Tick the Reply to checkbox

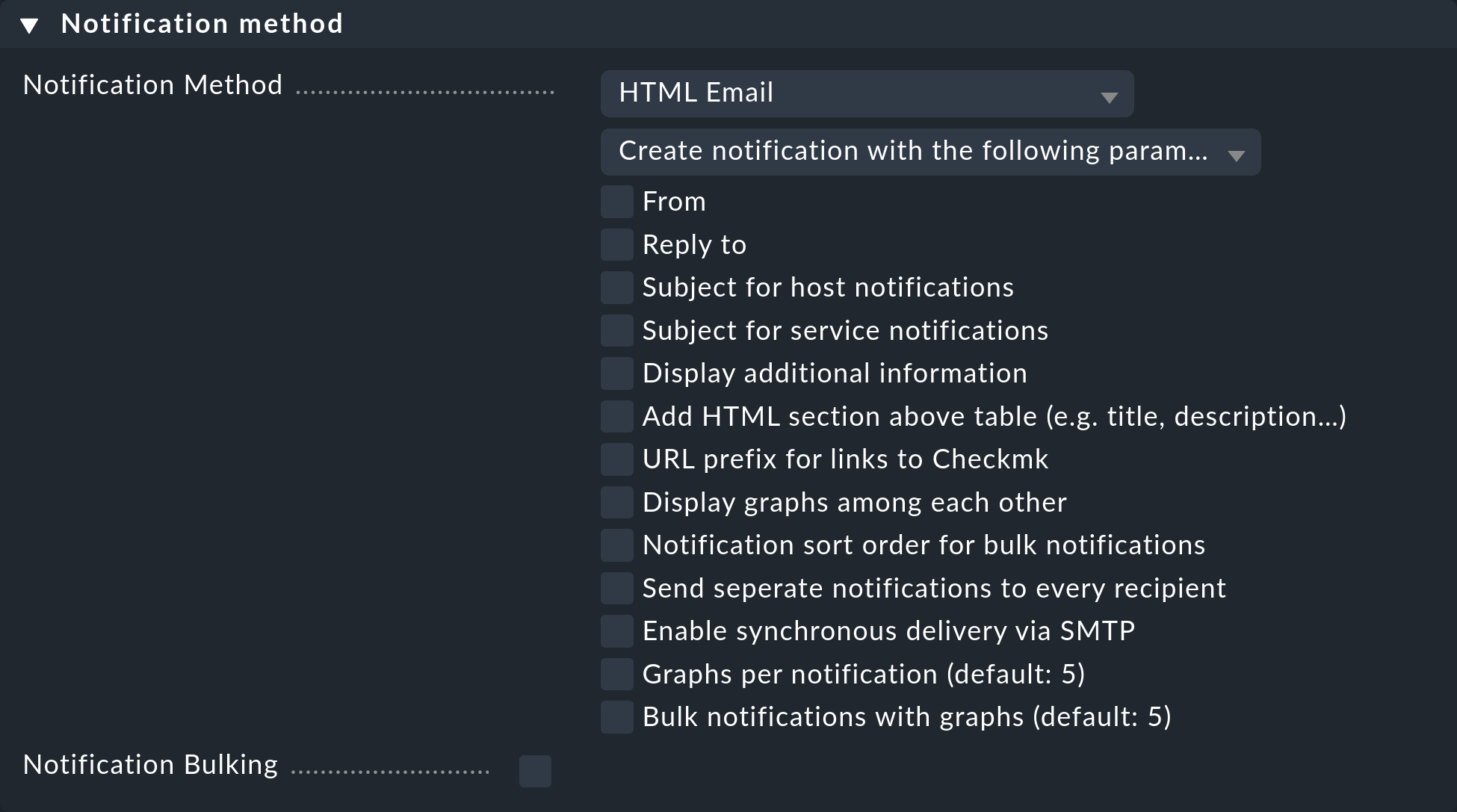[616, 245]
